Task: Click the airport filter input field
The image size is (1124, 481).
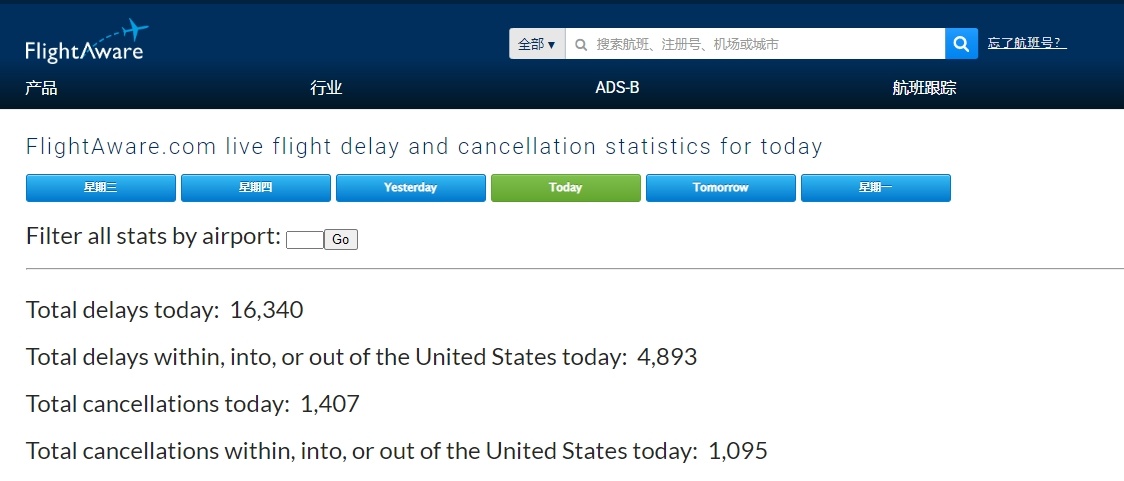Action: pyautogui.click(x=304, y=240)
